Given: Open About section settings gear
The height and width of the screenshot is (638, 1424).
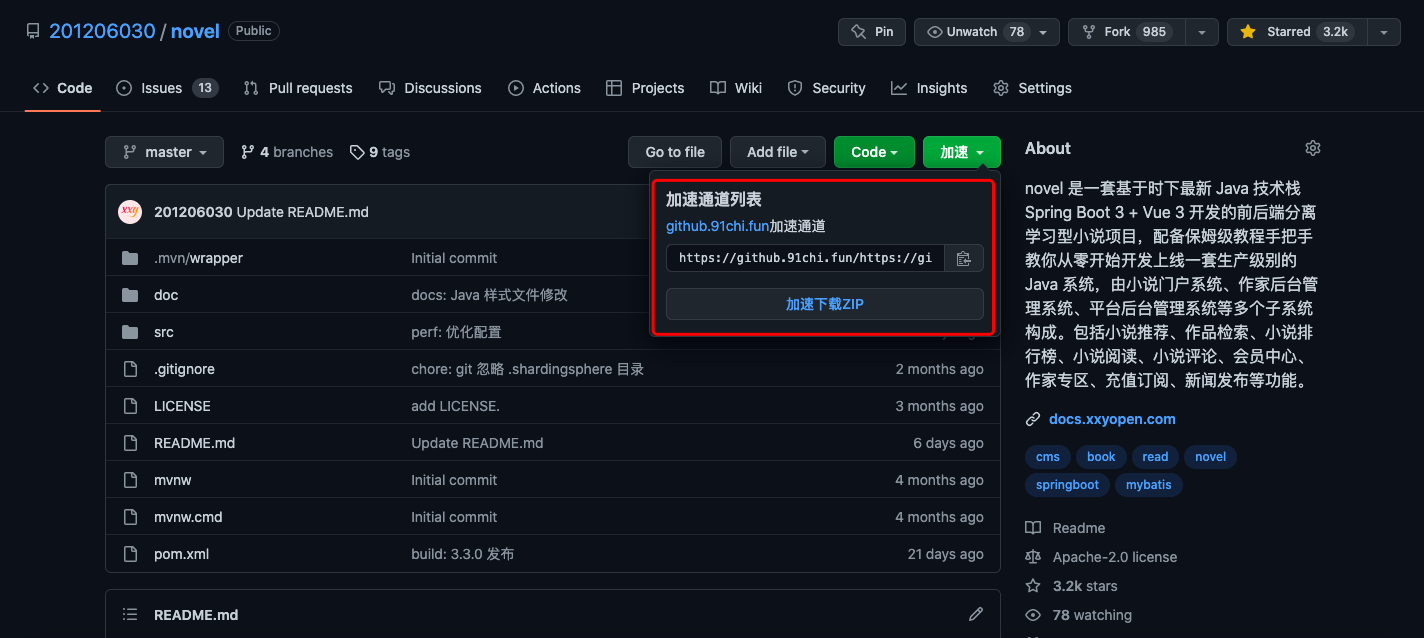Looking at the screenshot, I should (x=1313, y=148).
